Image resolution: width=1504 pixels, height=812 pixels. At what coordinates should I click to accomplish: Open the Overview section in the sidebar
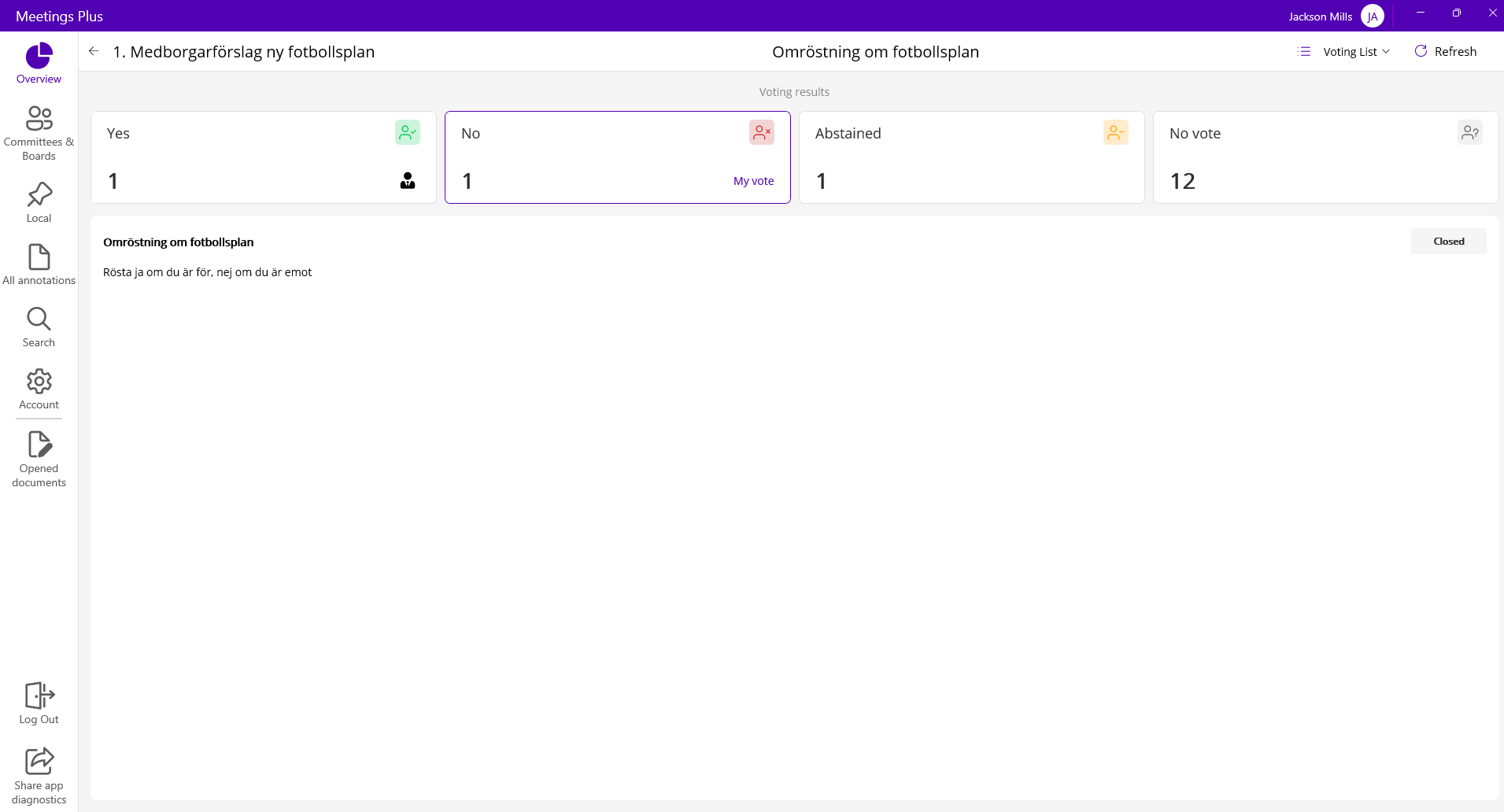pos(39,63)
